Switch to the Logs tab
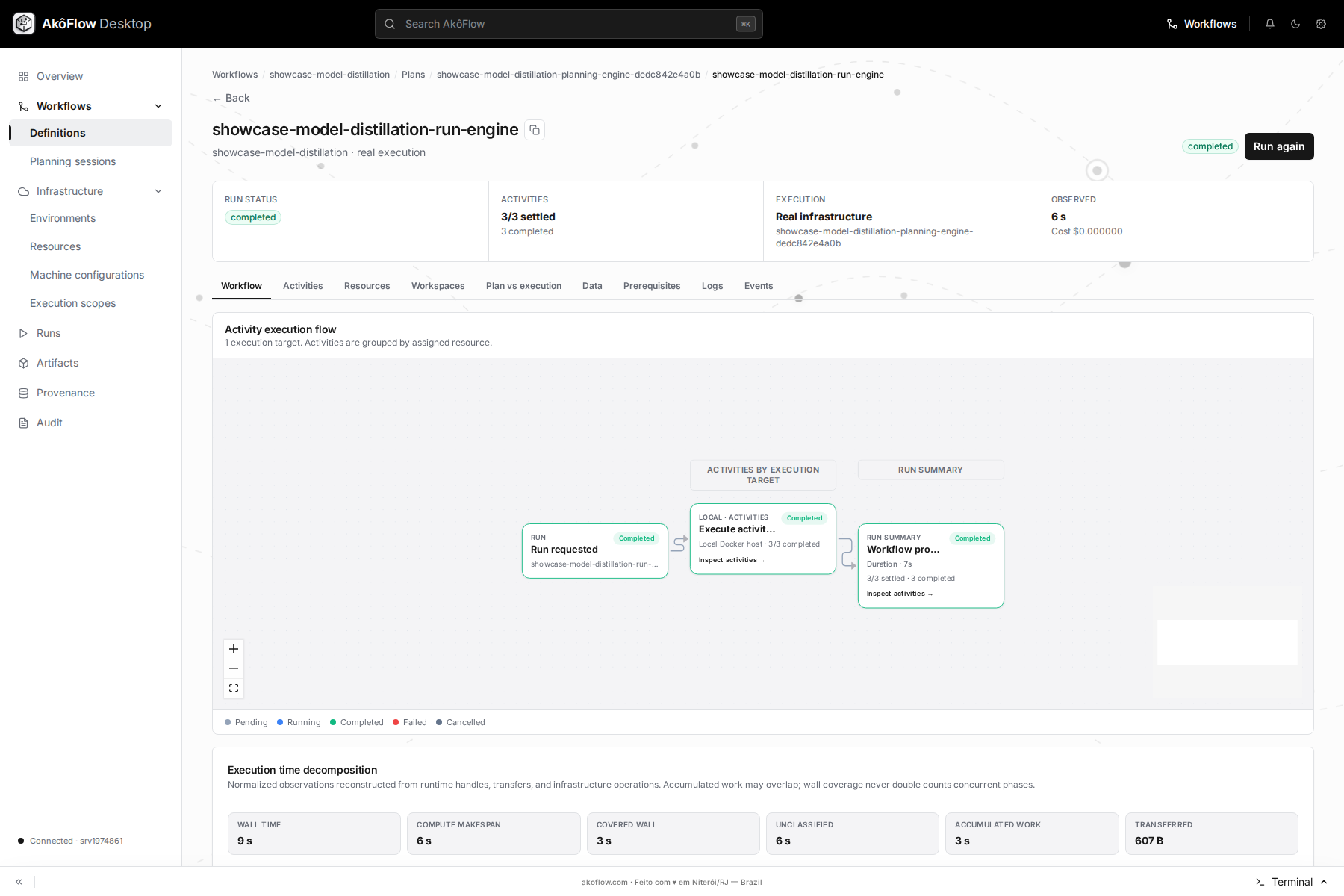Image resolution: width=1344 pixels, height=896 pixels. (712, 286)
